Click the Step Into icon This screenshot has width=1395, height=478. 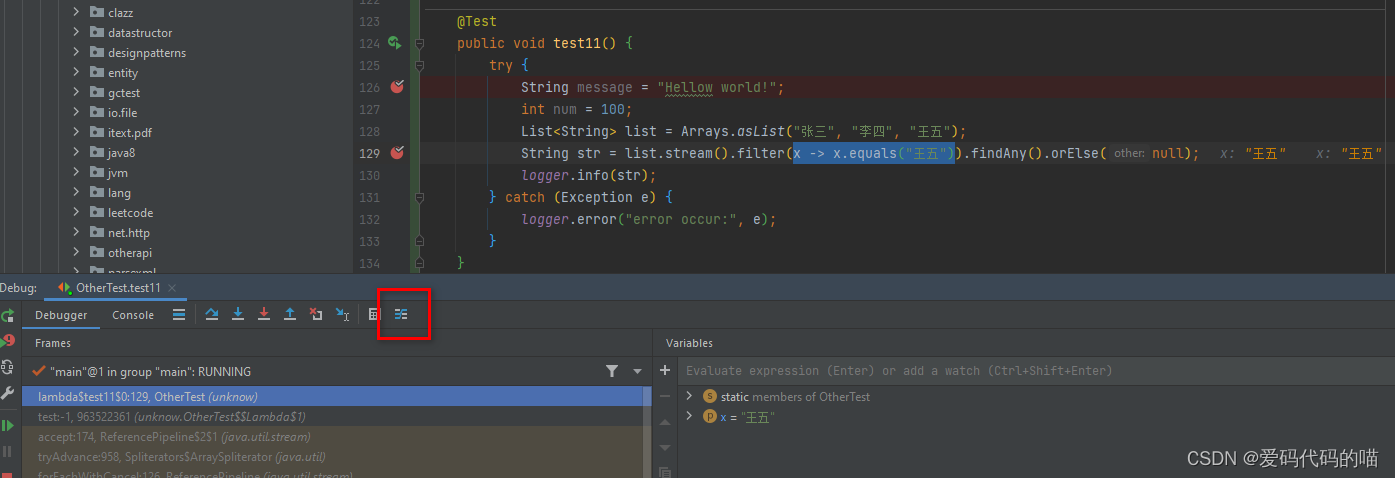point(238,314)
